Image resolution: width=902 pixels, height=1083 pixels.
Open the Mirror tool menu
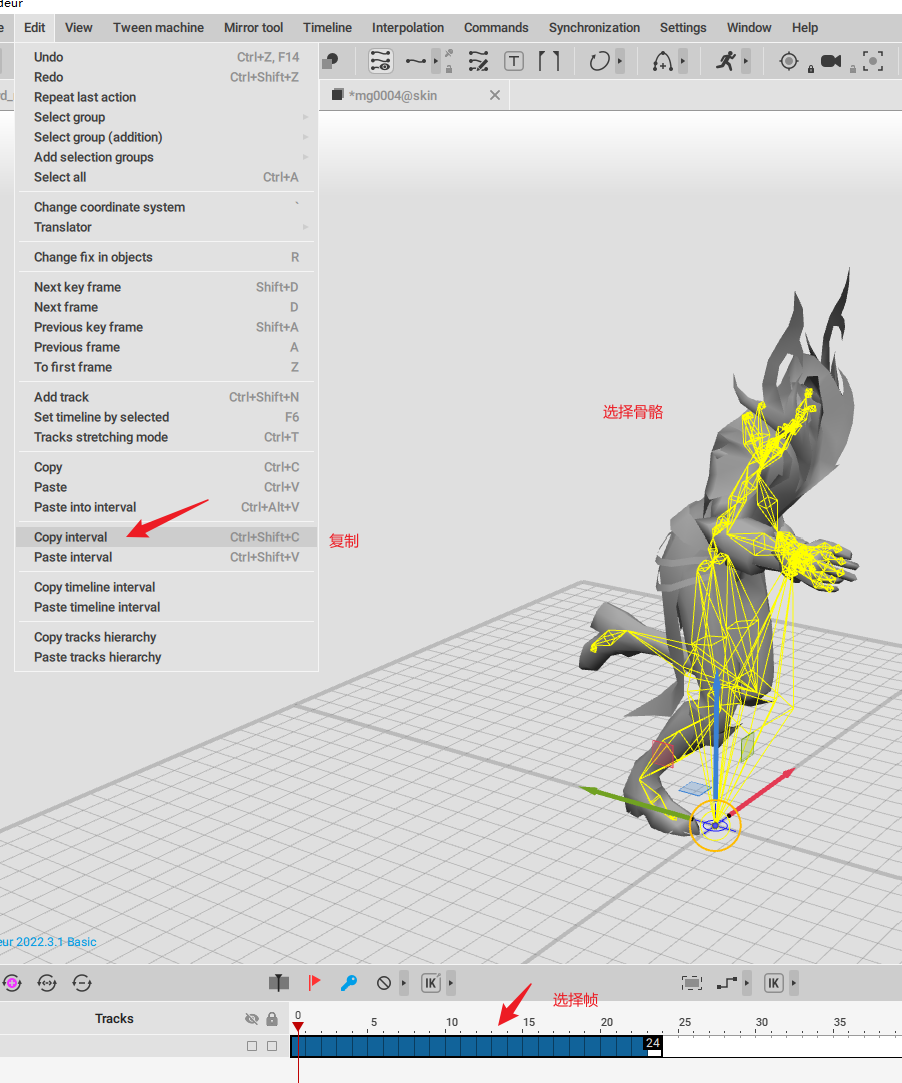pyautogui.click(x=253, y=28)
